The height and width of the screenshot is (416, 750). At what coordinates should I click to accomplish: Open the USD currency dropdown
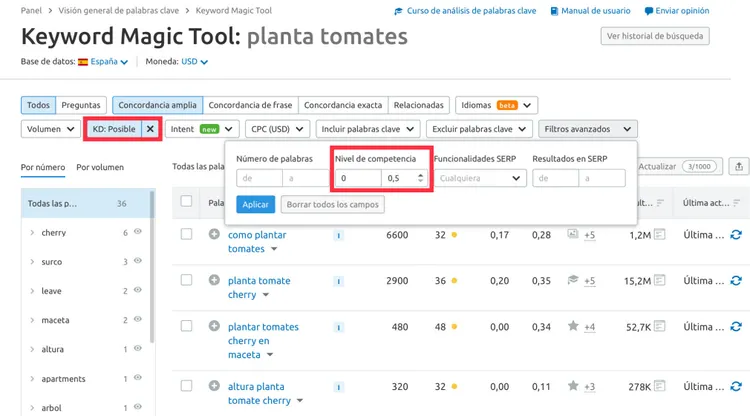pyautogui.click(x=194, y=62)
